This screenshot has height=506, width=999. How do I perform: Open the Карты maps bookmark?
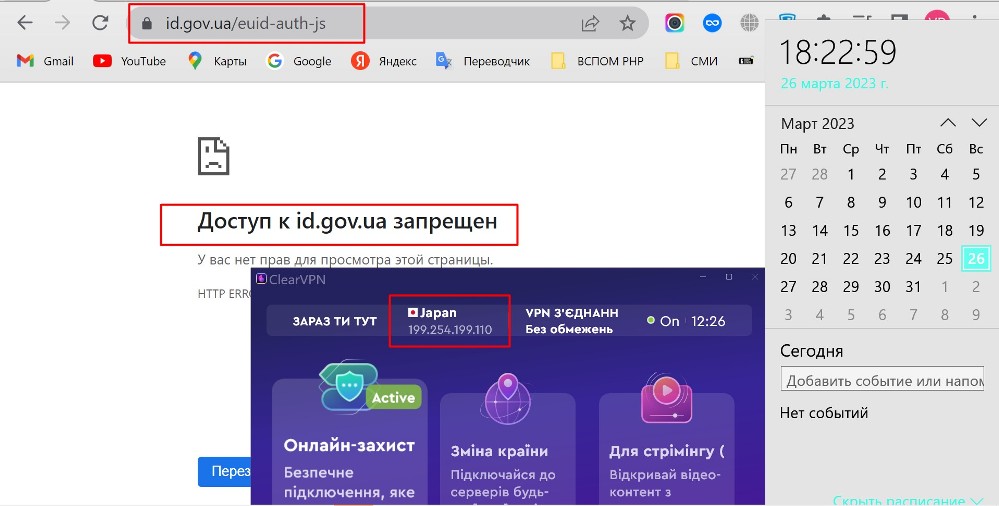pyautogui.click(x=217, y=61)
